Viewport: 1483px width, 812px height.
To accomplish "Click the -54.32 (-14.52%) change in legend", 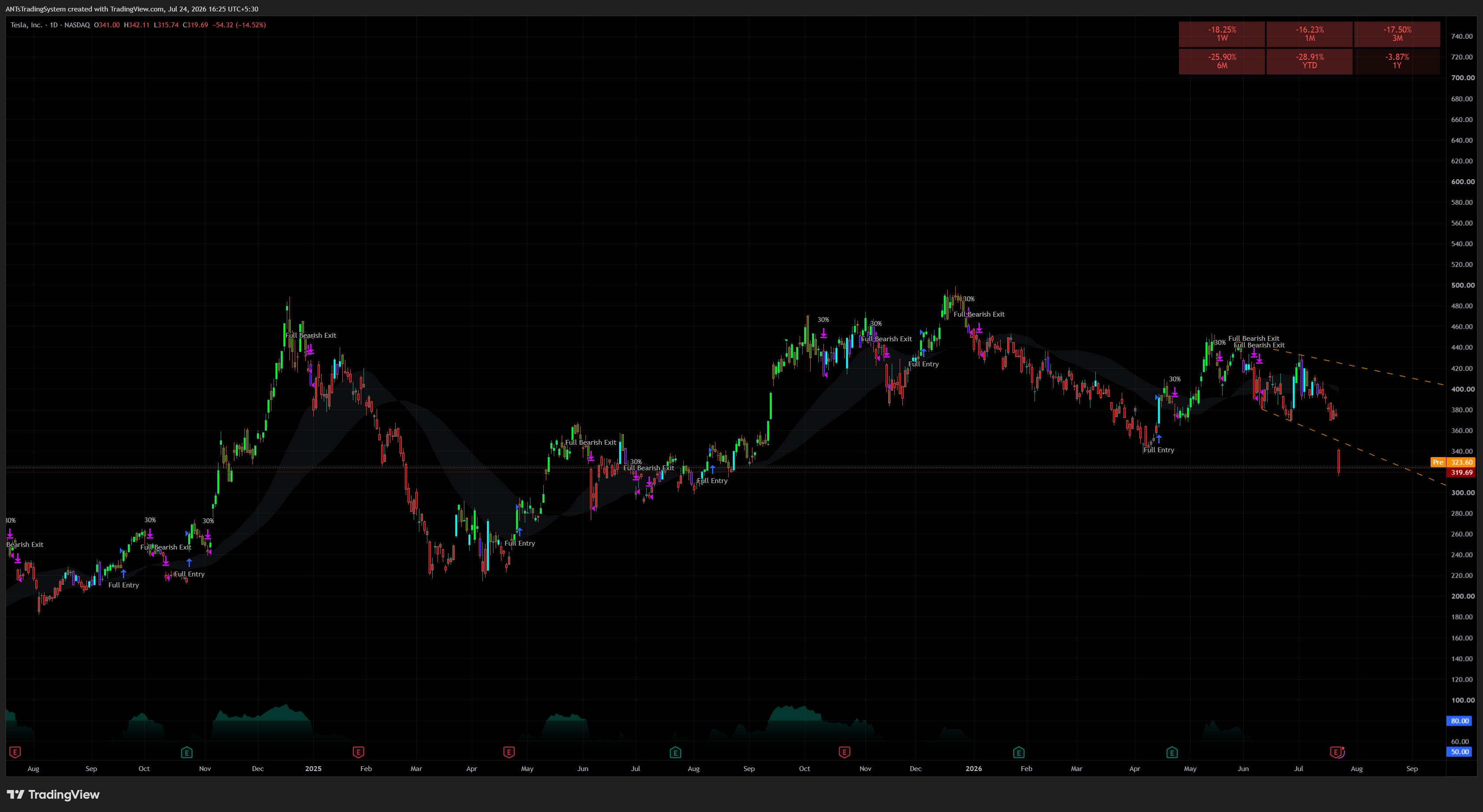I will (239, 25).
